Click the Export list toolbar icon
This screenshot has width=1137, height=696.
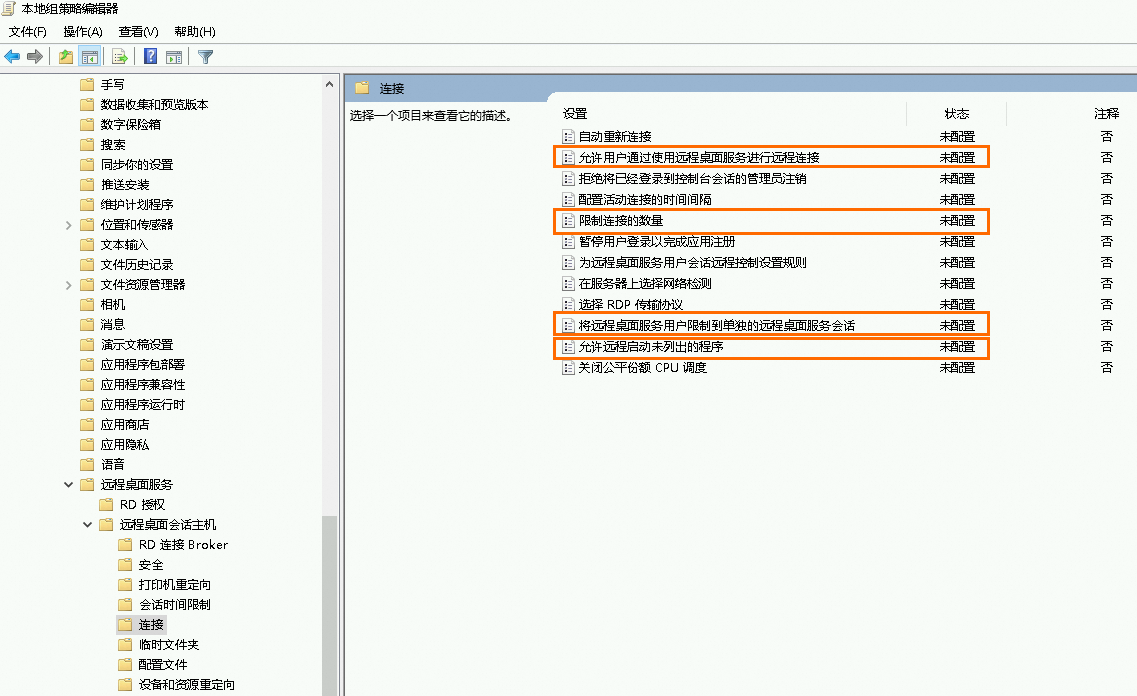[120, 57]
